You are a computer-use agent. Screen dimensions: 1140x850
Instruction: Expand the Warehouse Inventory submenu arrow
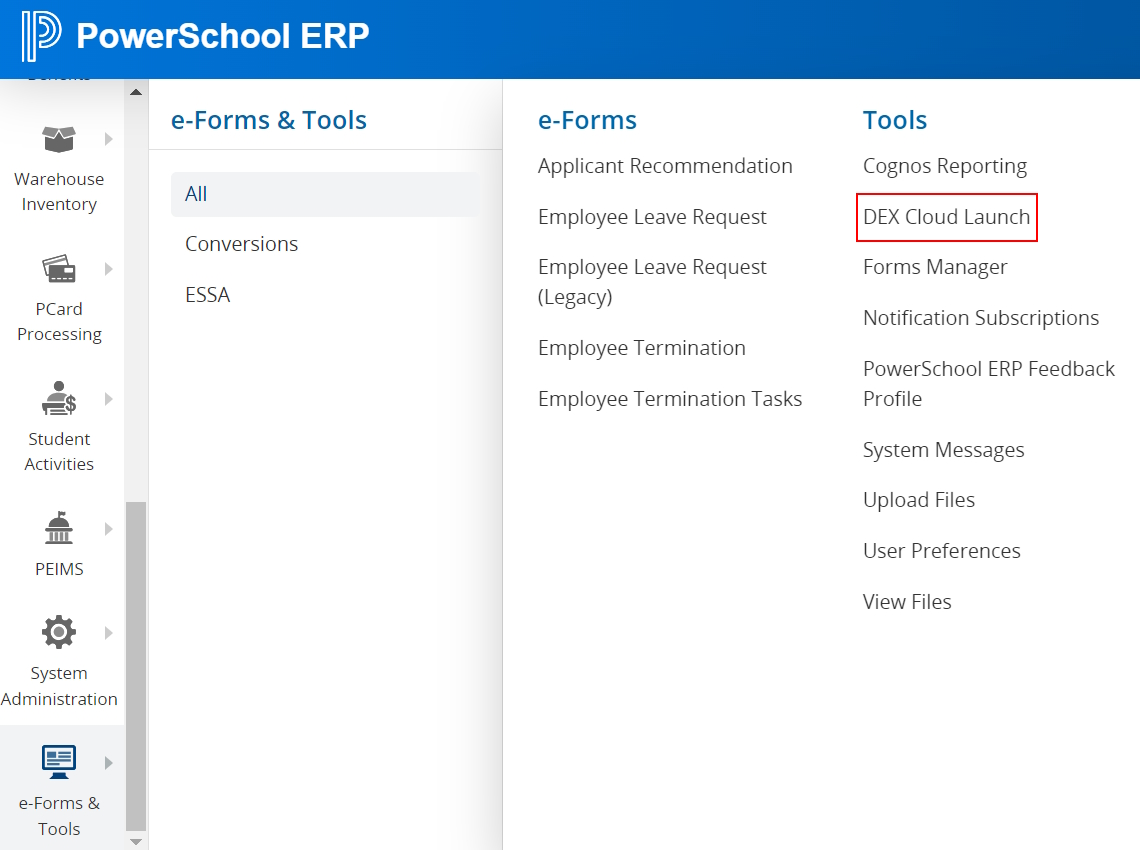pyautogui.click(x=109, y=139)
